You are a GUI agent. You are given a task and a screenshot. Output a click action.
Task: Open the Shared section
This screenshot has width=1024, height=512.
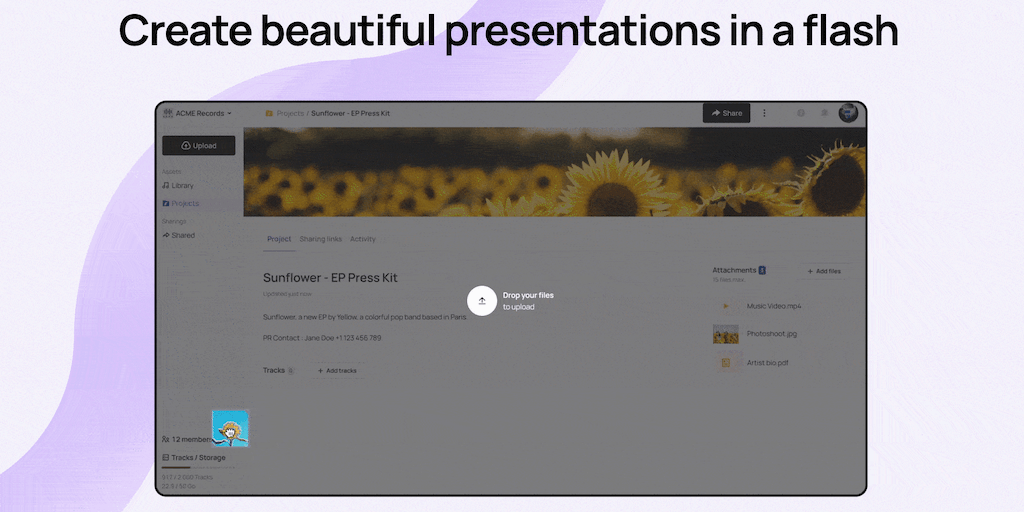(x=182, y=236)
